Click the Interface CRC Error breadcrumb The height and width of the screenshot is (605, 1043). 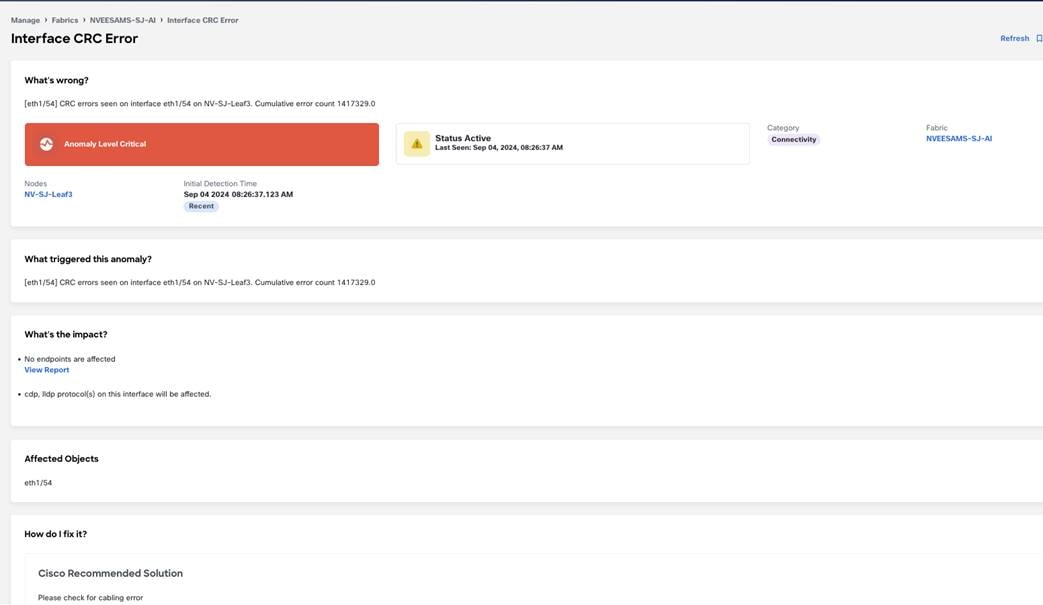[202, 20]
